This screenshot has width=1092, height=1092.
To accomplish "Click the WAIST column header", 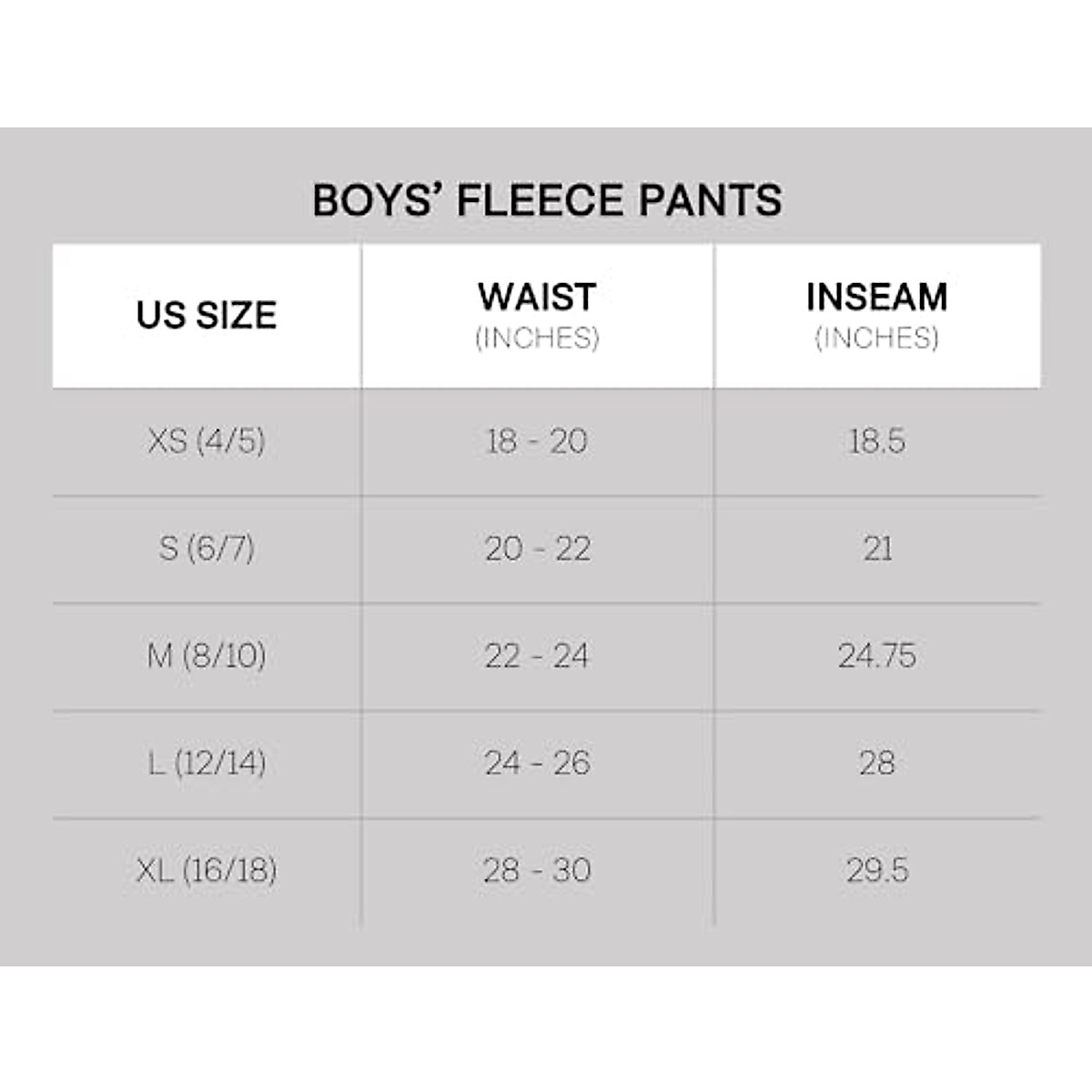I will tap(537, 298).
